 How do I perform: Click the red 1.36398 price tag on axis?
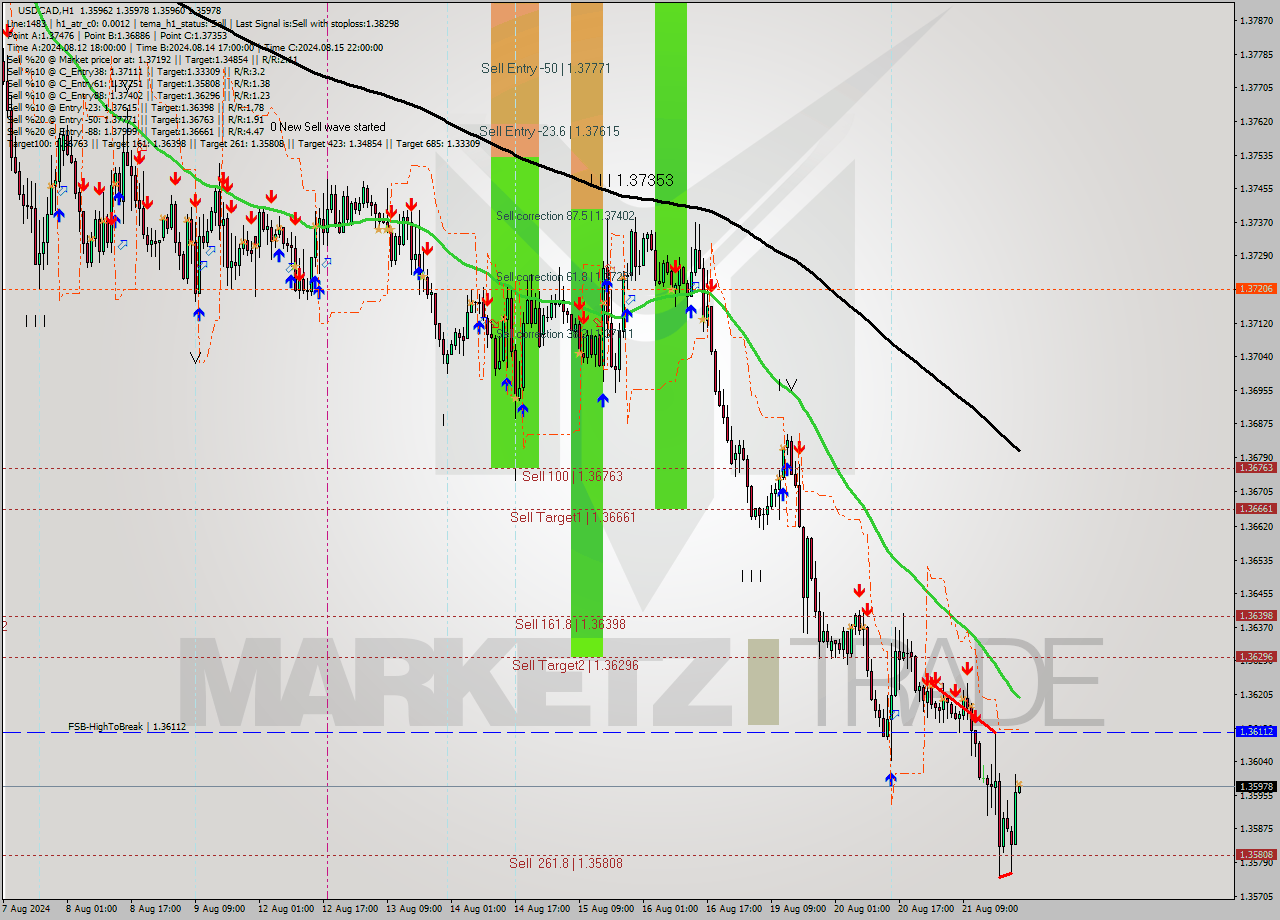(1256, 616)
